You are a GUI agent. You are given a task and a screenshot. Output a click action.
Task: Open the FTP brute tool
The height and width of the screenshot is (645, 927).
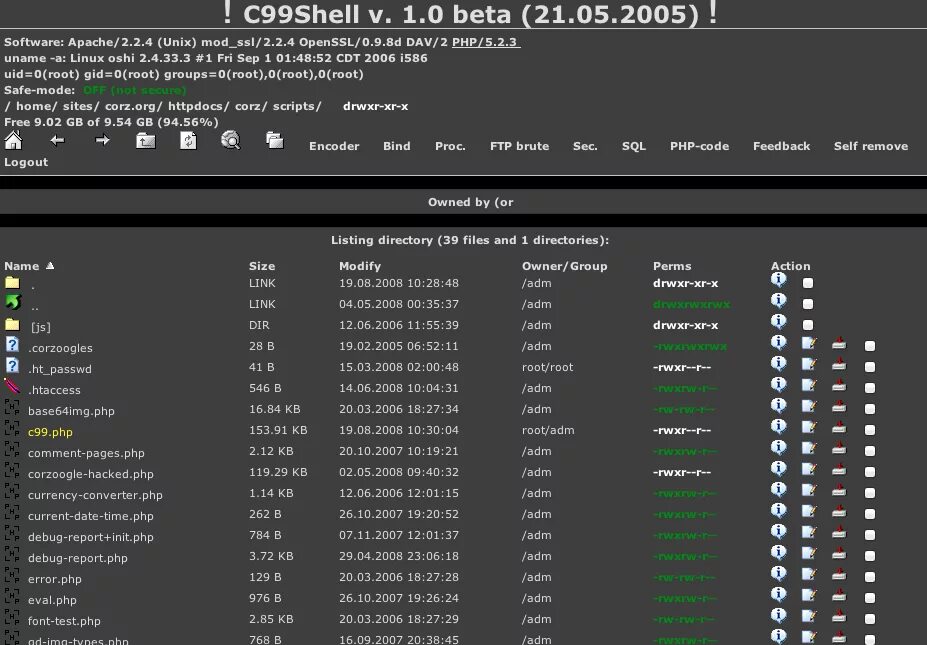pos(520,146)
